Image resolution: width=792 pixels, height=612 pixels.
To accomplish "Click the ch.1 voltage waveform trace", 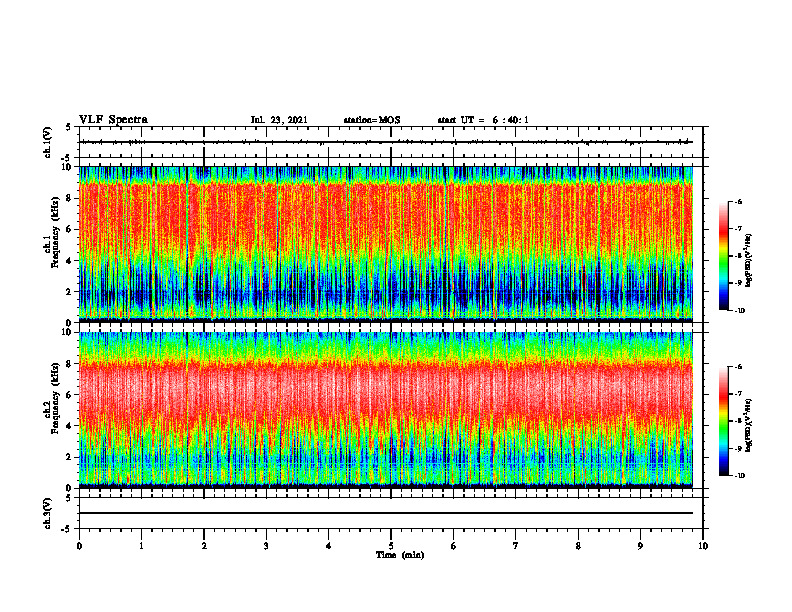I will click(x=386, y=142).
